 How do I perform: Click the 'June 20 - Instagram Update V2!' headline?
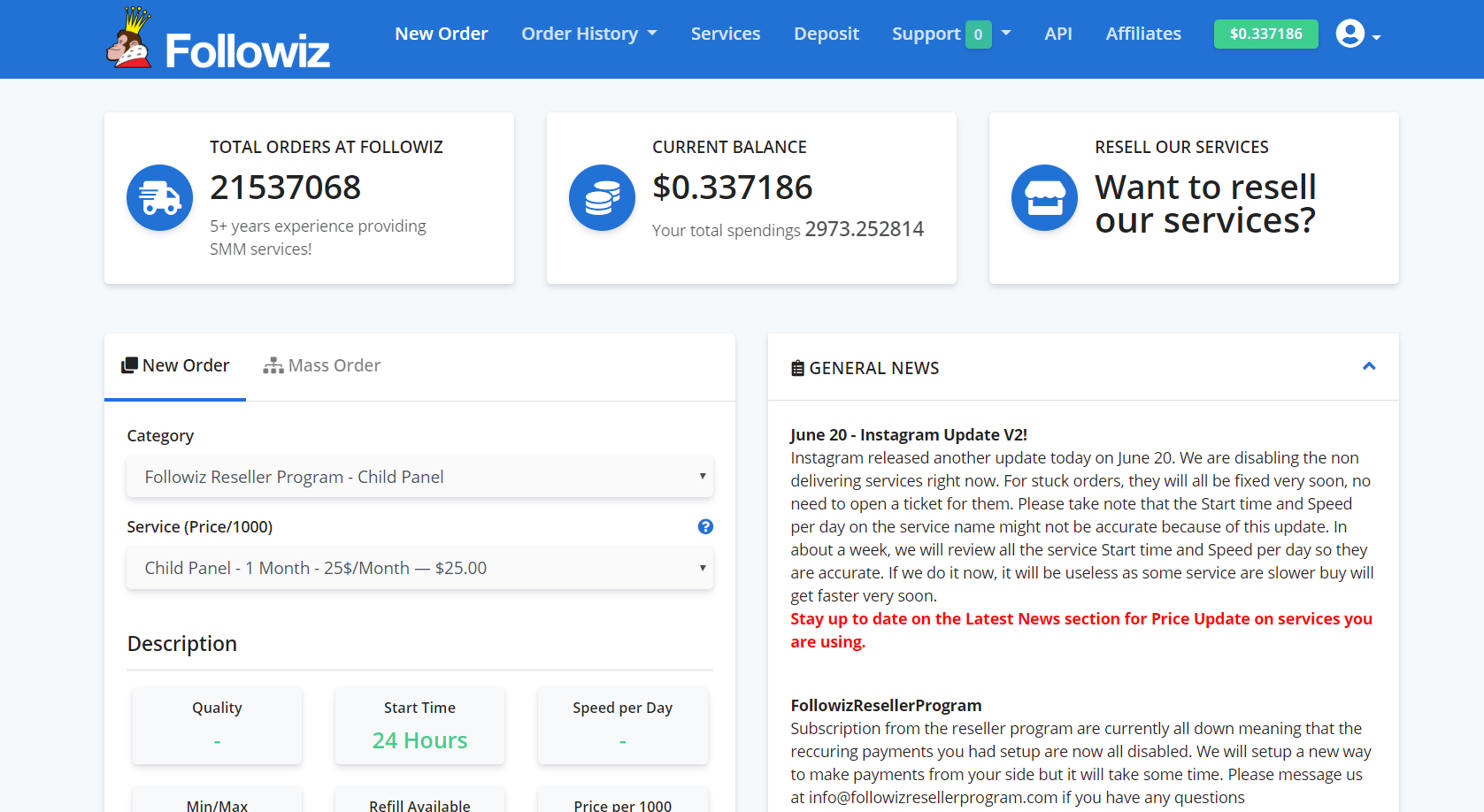[909, 434]
